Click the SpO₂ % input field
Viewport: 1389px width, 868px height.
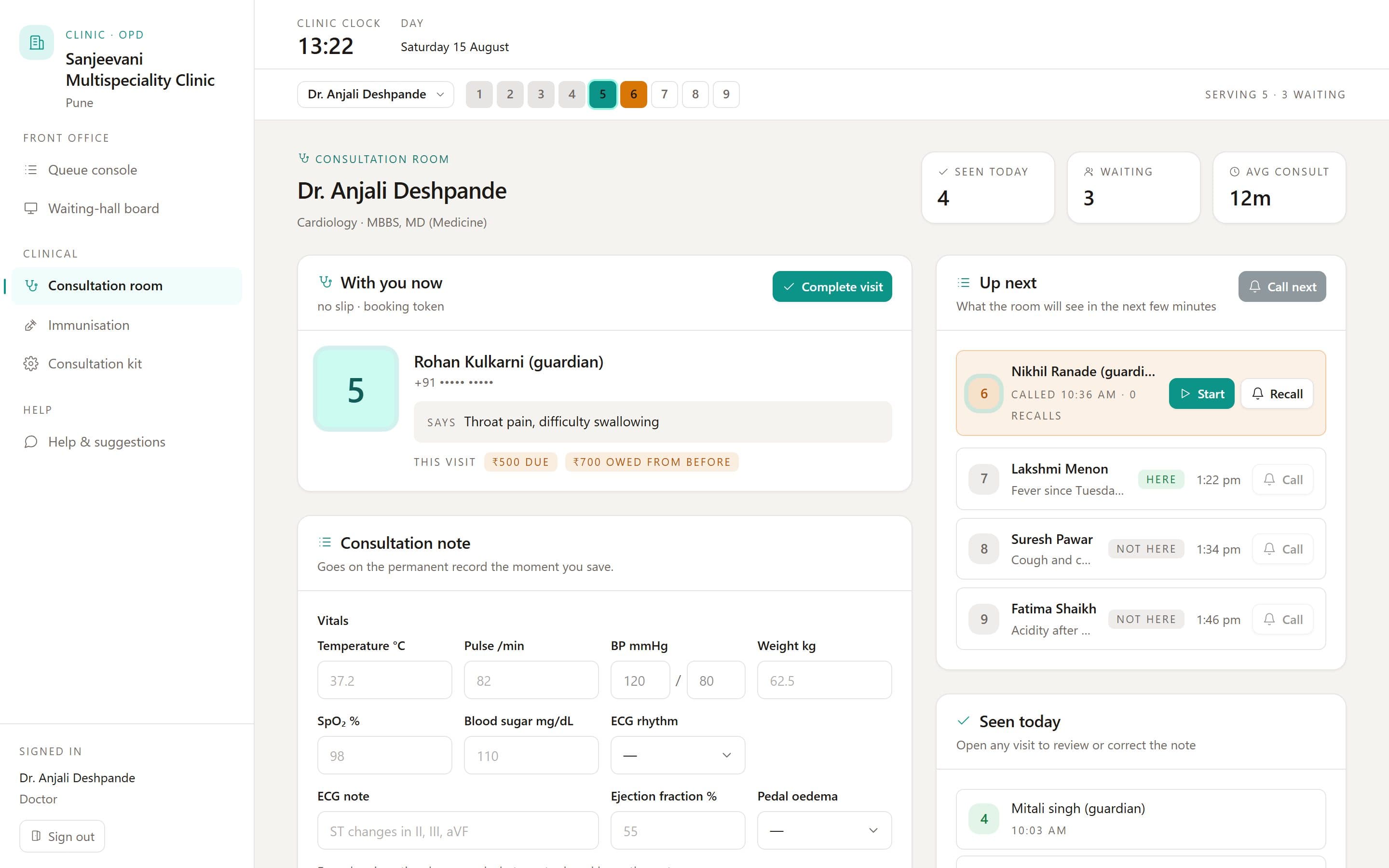[384, 756]
